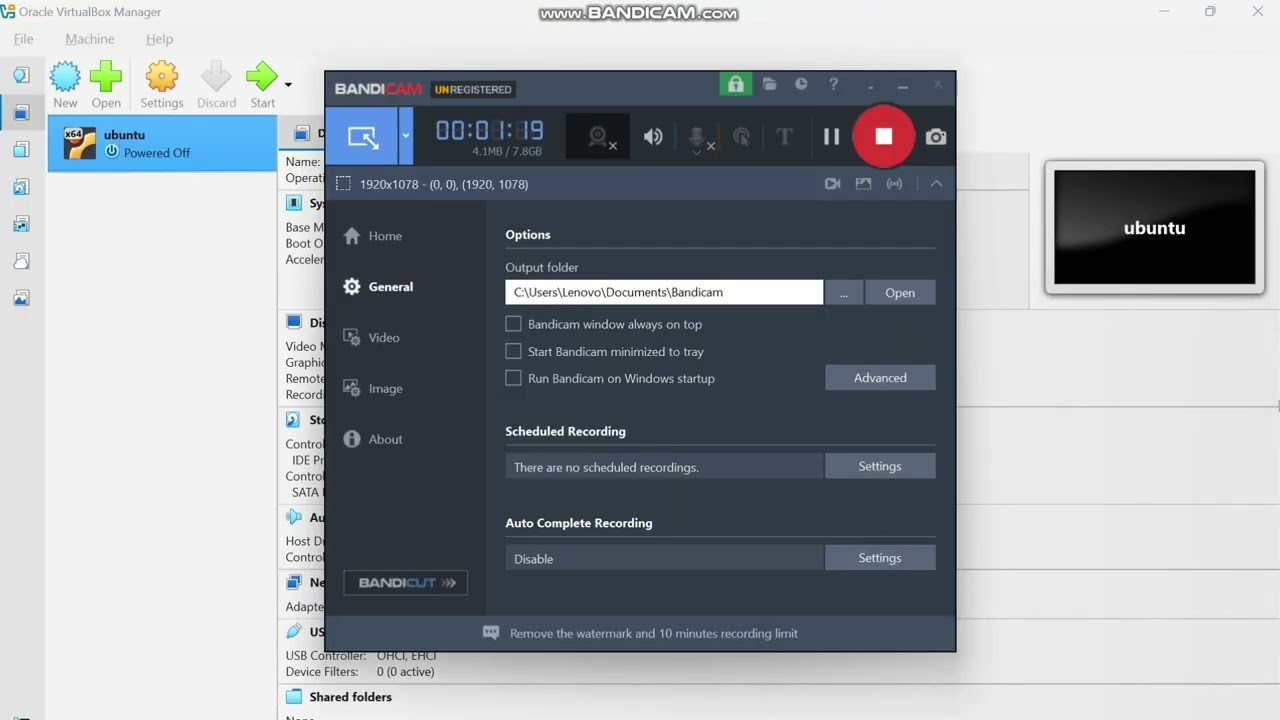Click the green lock icon in Bandicam
The height and width of the screenshot is (720, 1280).
tap(736, 85)
